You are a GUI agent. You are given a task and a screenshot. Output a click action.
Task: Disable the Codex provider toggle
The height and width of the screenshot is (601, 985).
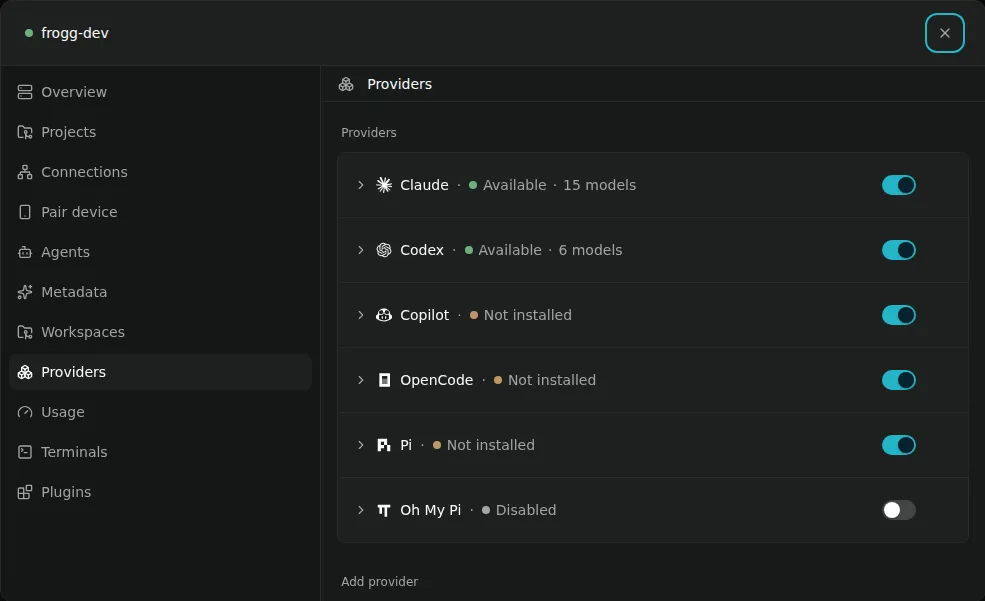click(898, 250)
